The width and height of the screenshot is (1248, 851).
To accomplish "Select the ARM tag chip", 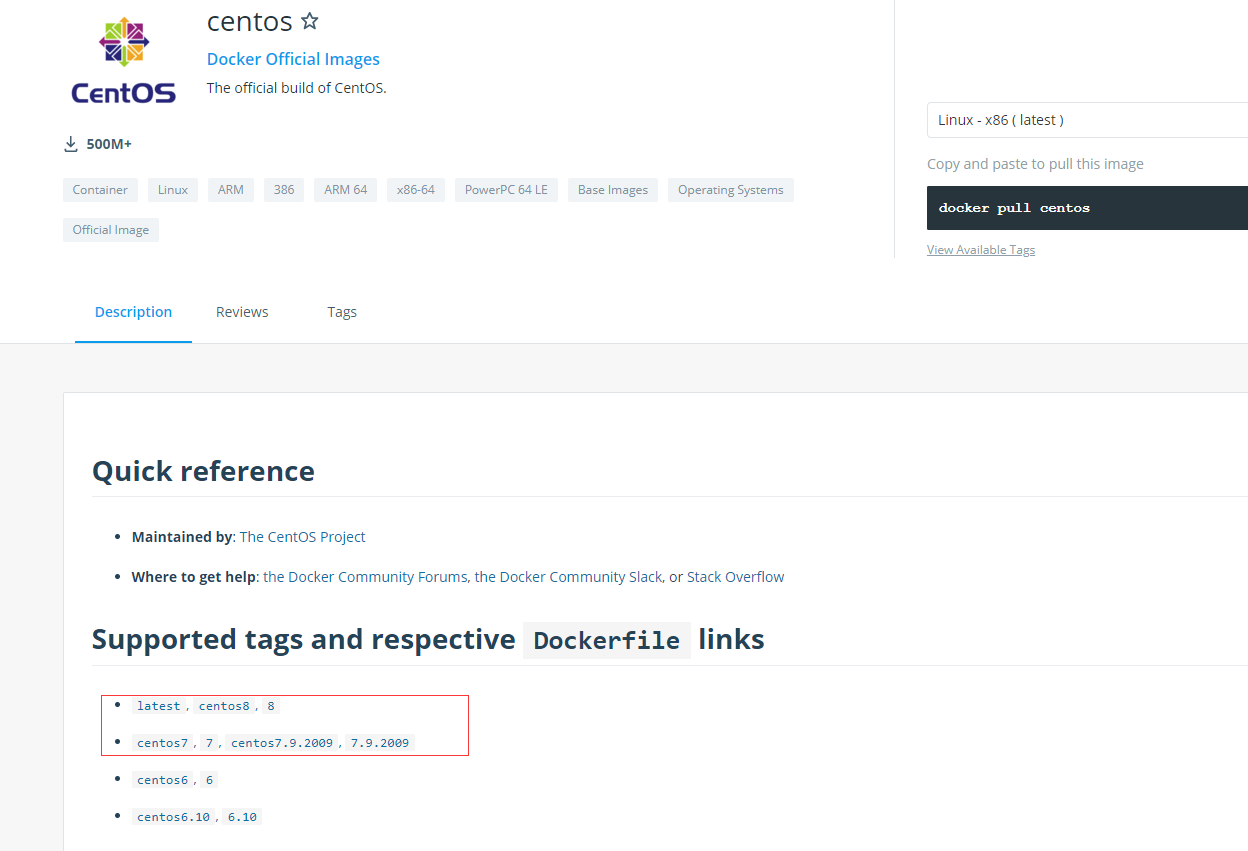I will click(231, 190).
